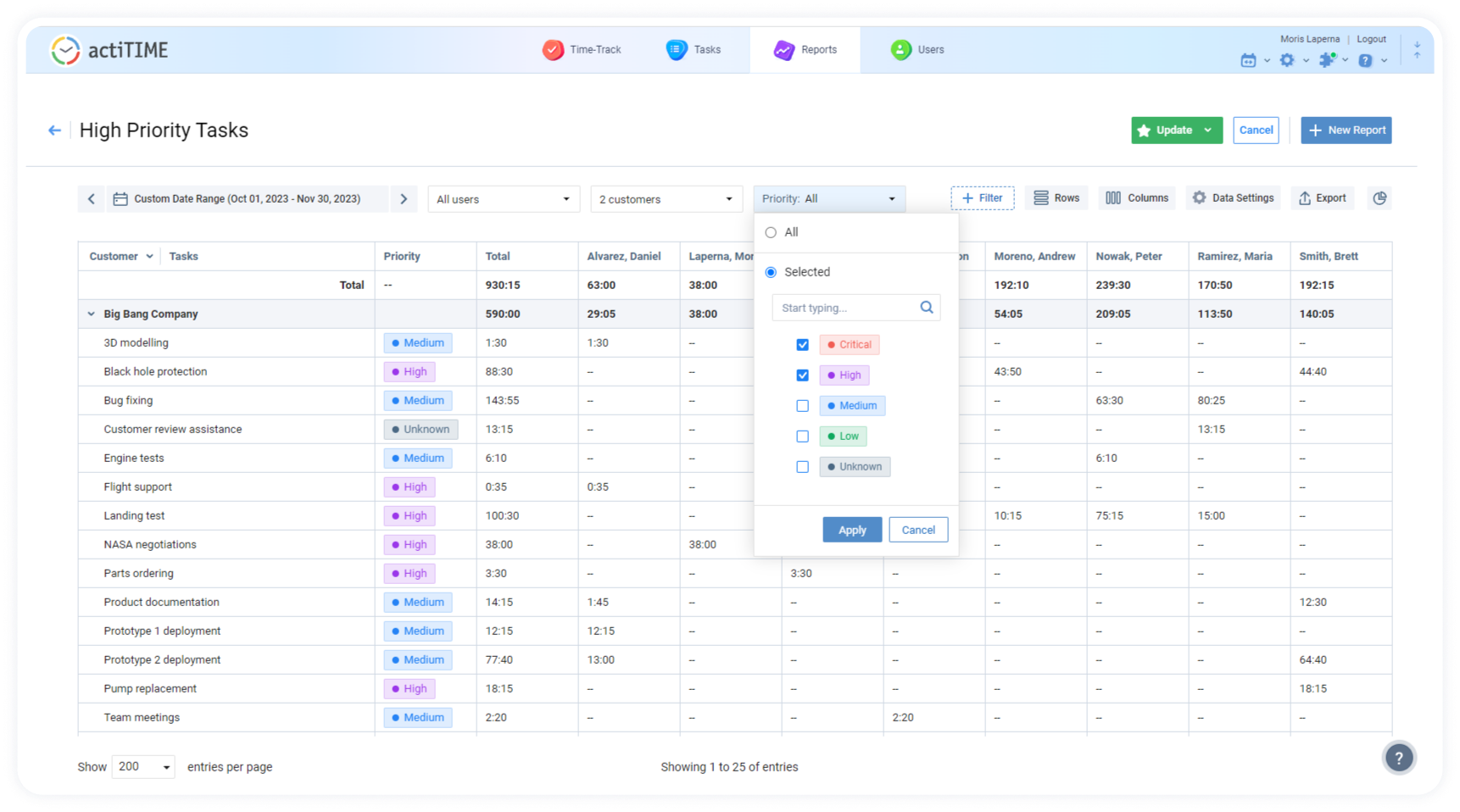Go to the Users tab
The width and height of the screenshot is (1460, 812).
tap(917, 50)
